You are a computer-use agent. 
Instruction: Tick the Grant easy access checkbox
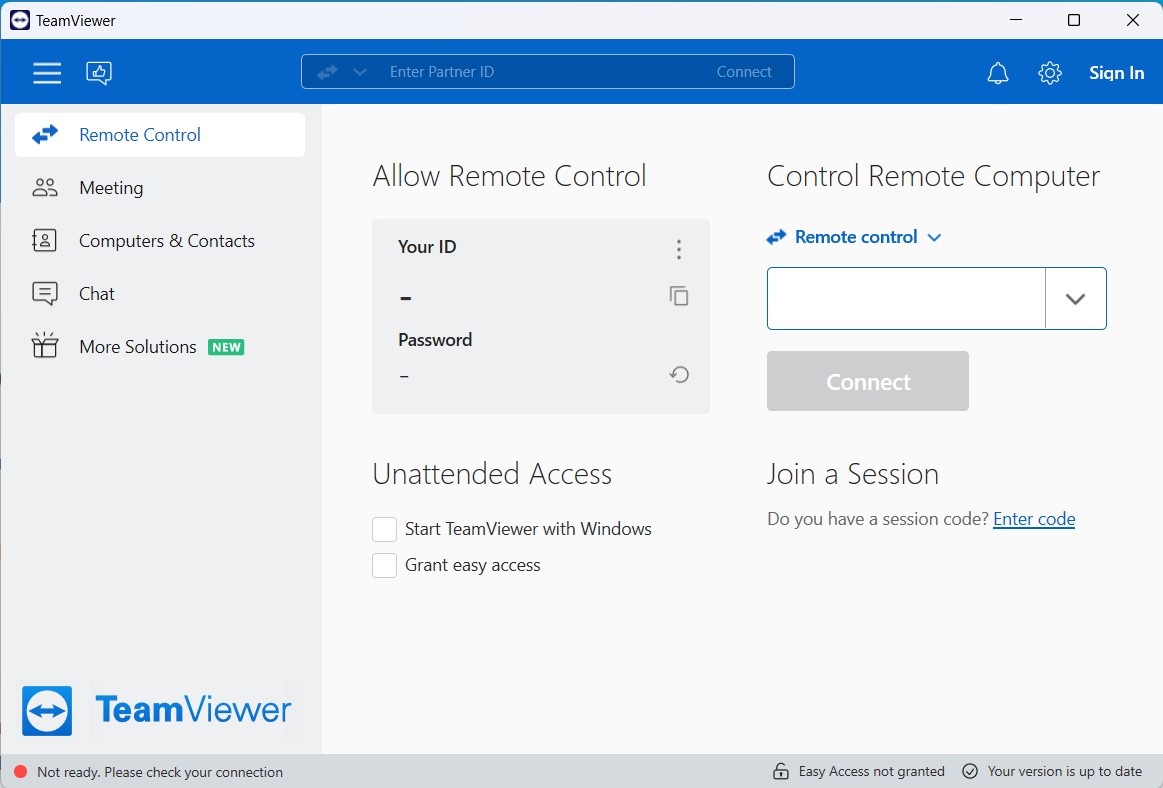pos(384,565)
